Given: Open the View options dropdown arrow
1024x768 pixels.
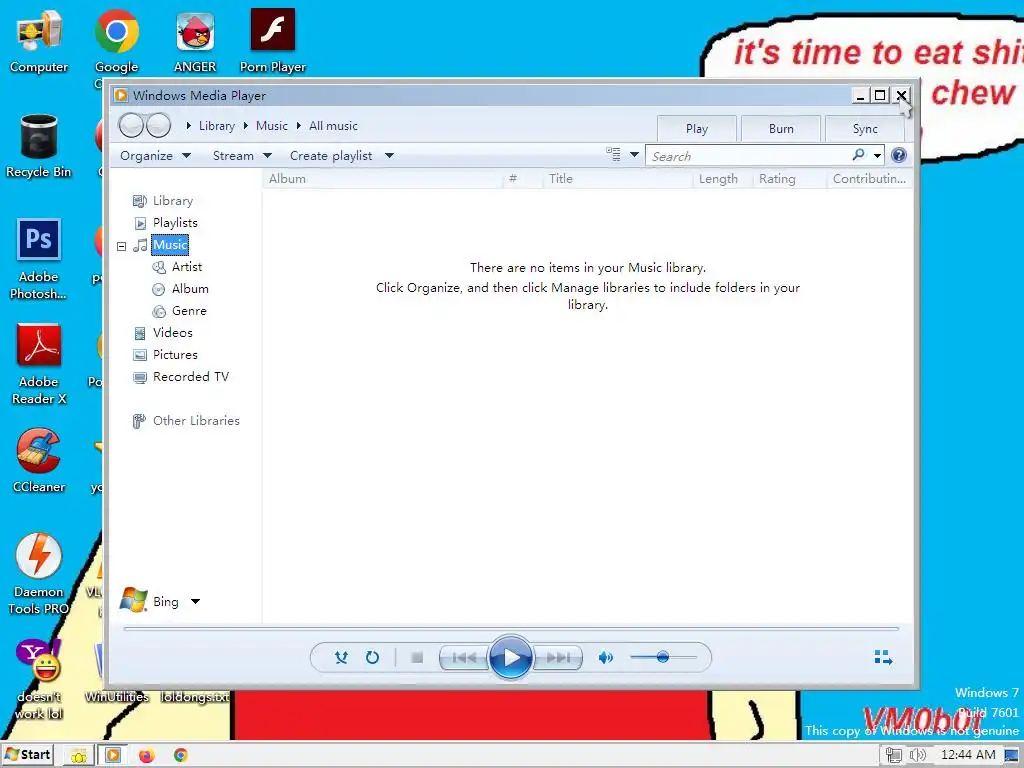Looking at the screenshot, I should (x=633, y=155).
